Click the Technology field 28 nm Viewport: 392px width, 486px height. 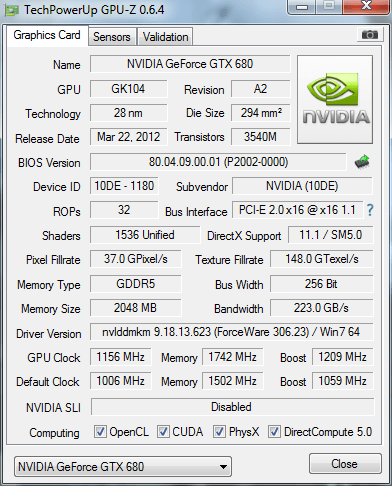128,113
